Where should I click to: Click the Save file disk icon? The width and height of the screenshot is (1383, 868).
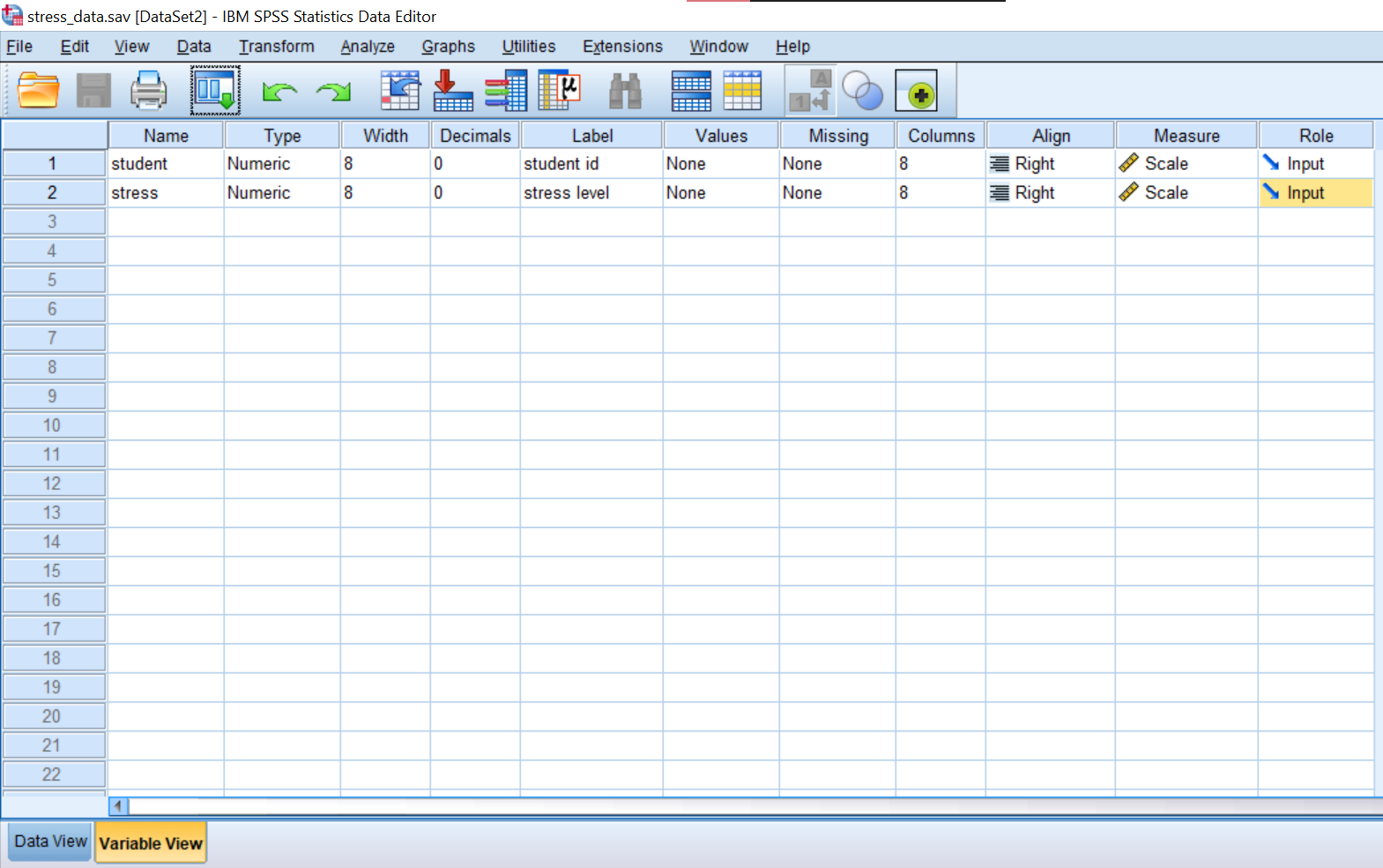[x=93, y=91]
